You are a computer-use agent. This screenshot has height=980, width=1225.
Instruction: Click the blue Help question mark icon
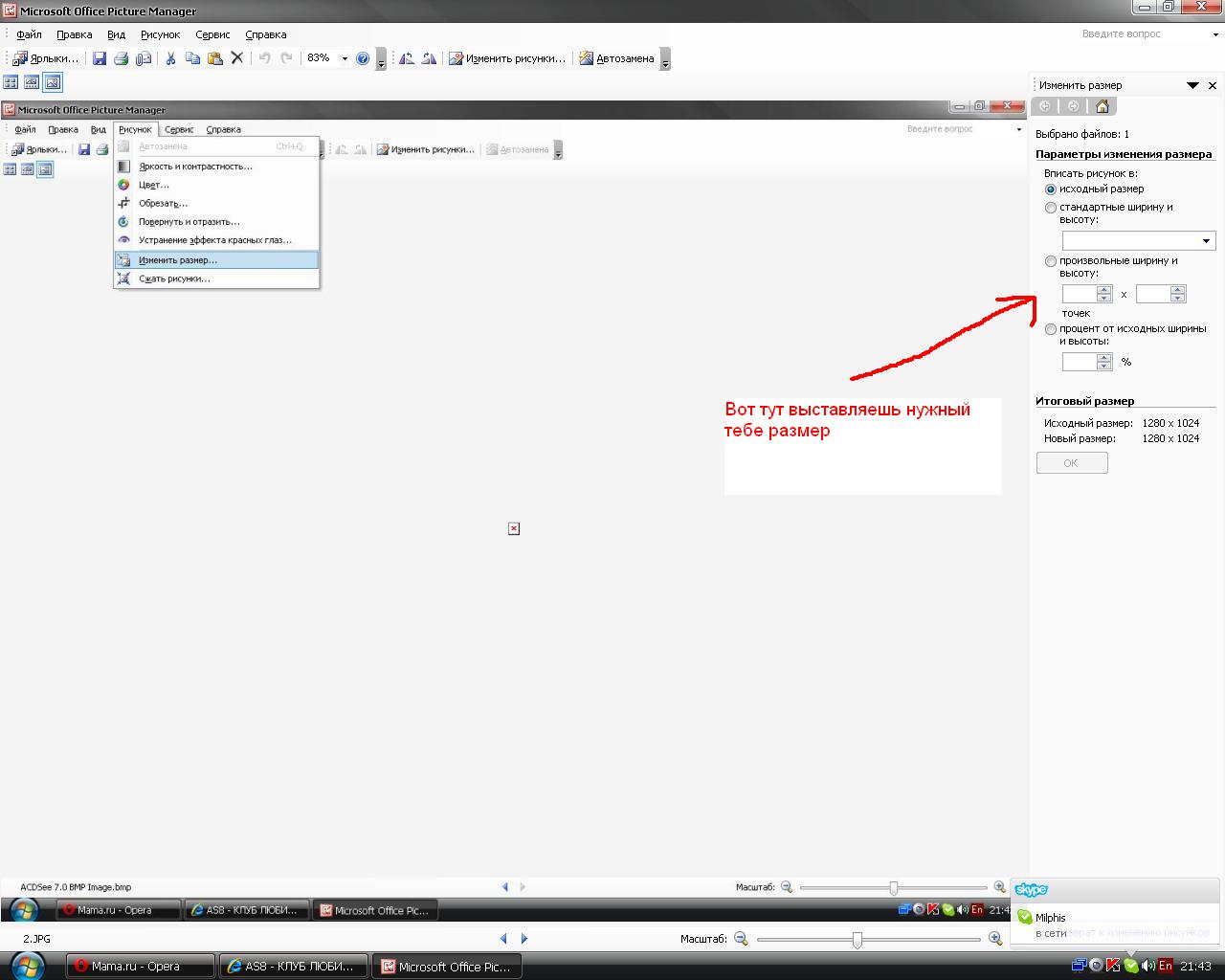click(363, 58)
